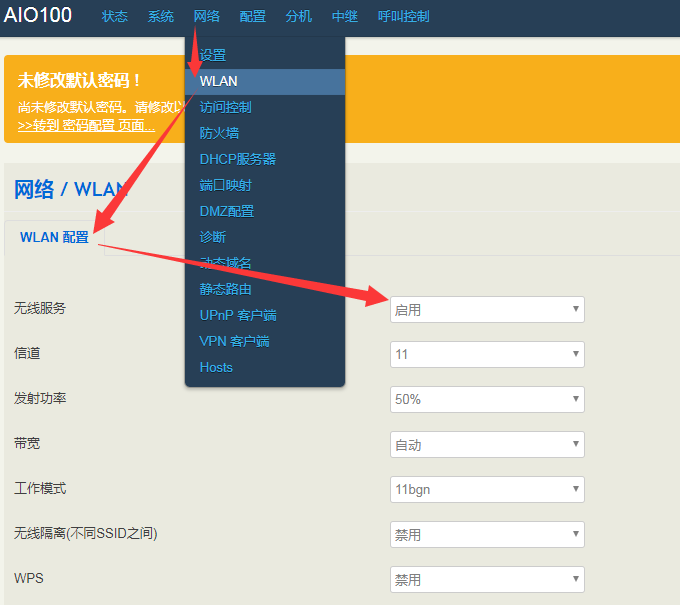Screen dimensions: 680x605
Task: Open the 配置 menu in the top bar
Action: pyautogui.click(x=252, y=16)
